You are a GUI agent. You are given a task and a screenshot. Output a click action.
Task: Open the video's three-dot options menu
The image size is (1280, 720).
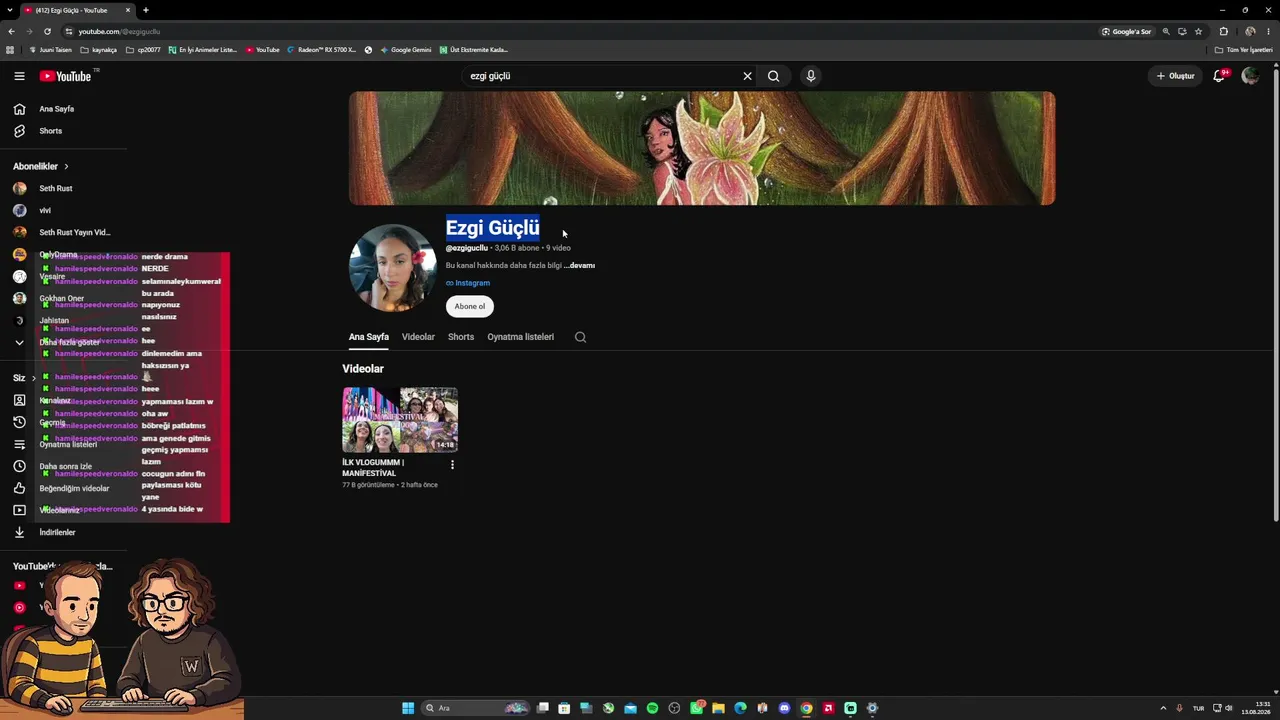452,464
